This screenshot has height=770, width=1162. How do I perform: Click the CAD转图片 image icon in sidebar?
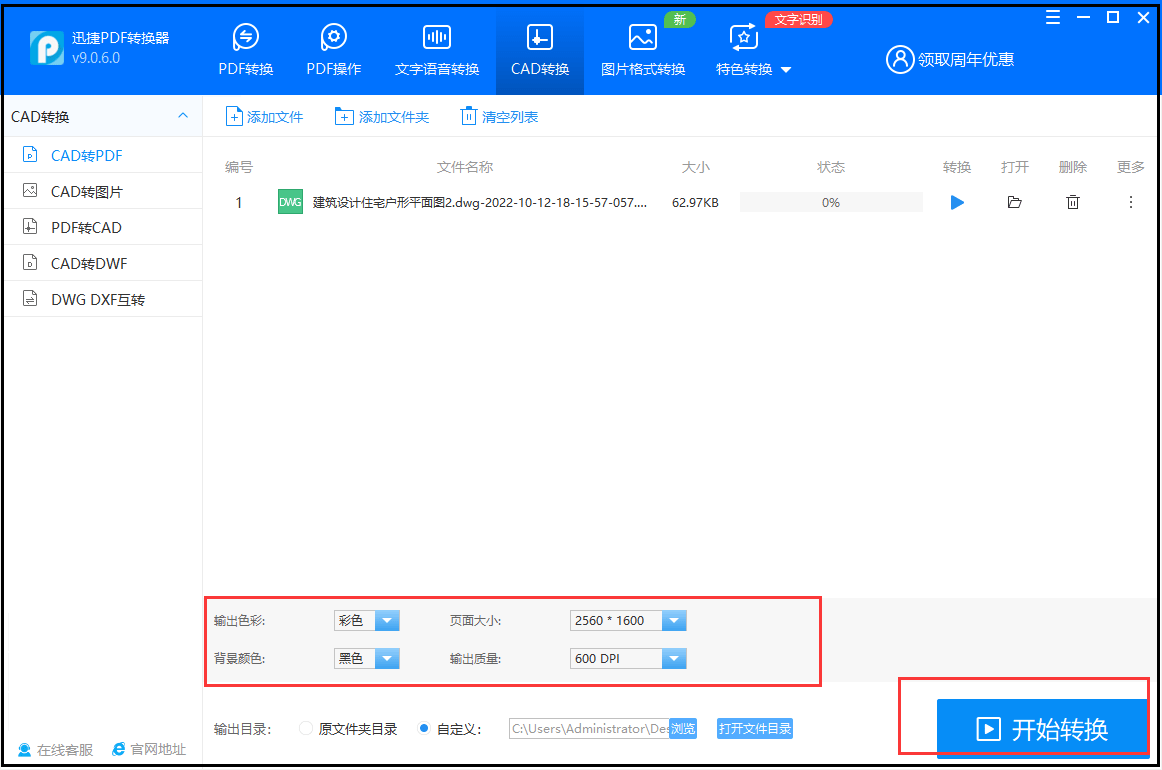click(30, 190)
